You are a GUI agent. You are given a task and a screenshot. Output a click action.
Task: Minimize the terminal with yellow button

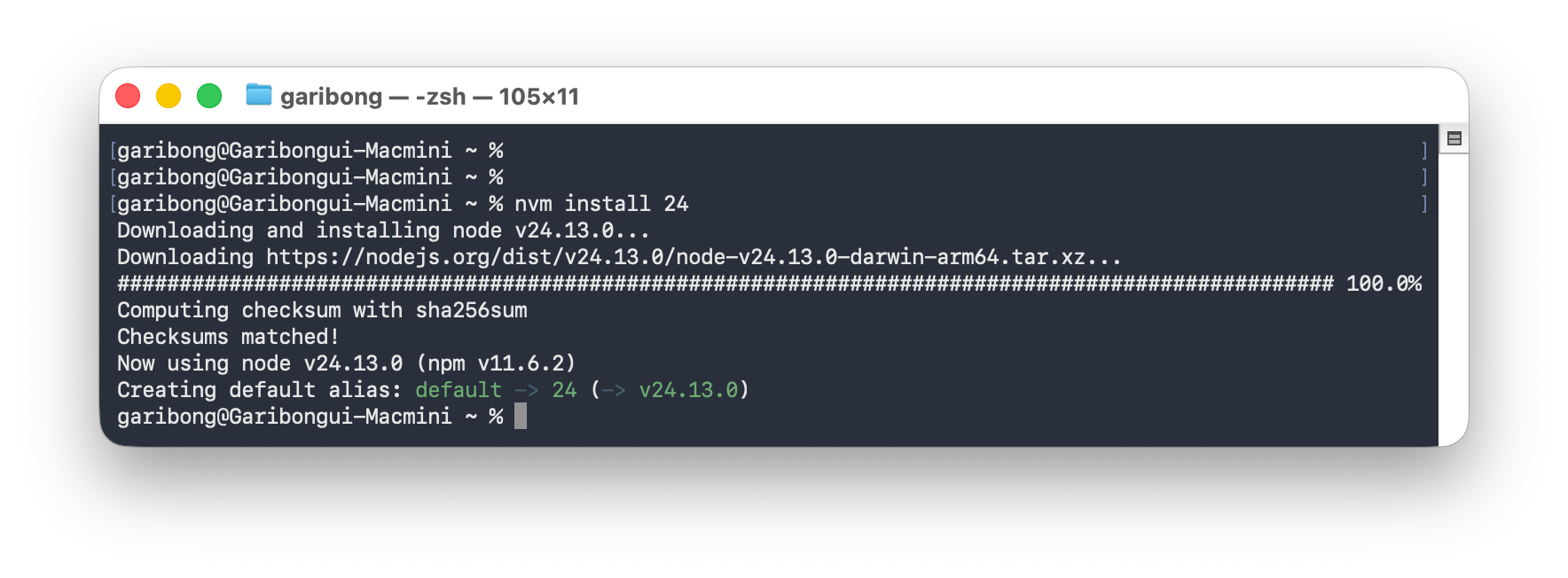pyautogui.click(x=169, y=96)
